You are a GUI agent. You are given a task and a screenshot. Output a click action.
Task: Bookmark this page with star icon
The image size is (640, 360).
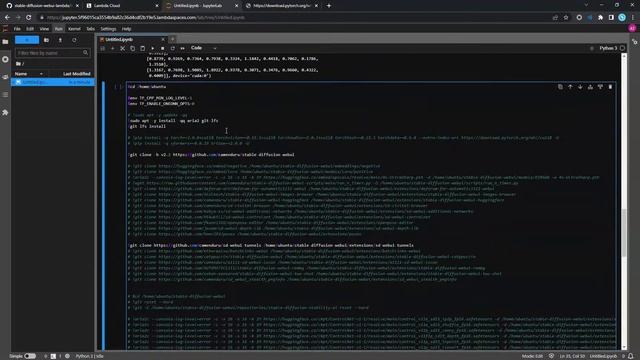[566, 18]
